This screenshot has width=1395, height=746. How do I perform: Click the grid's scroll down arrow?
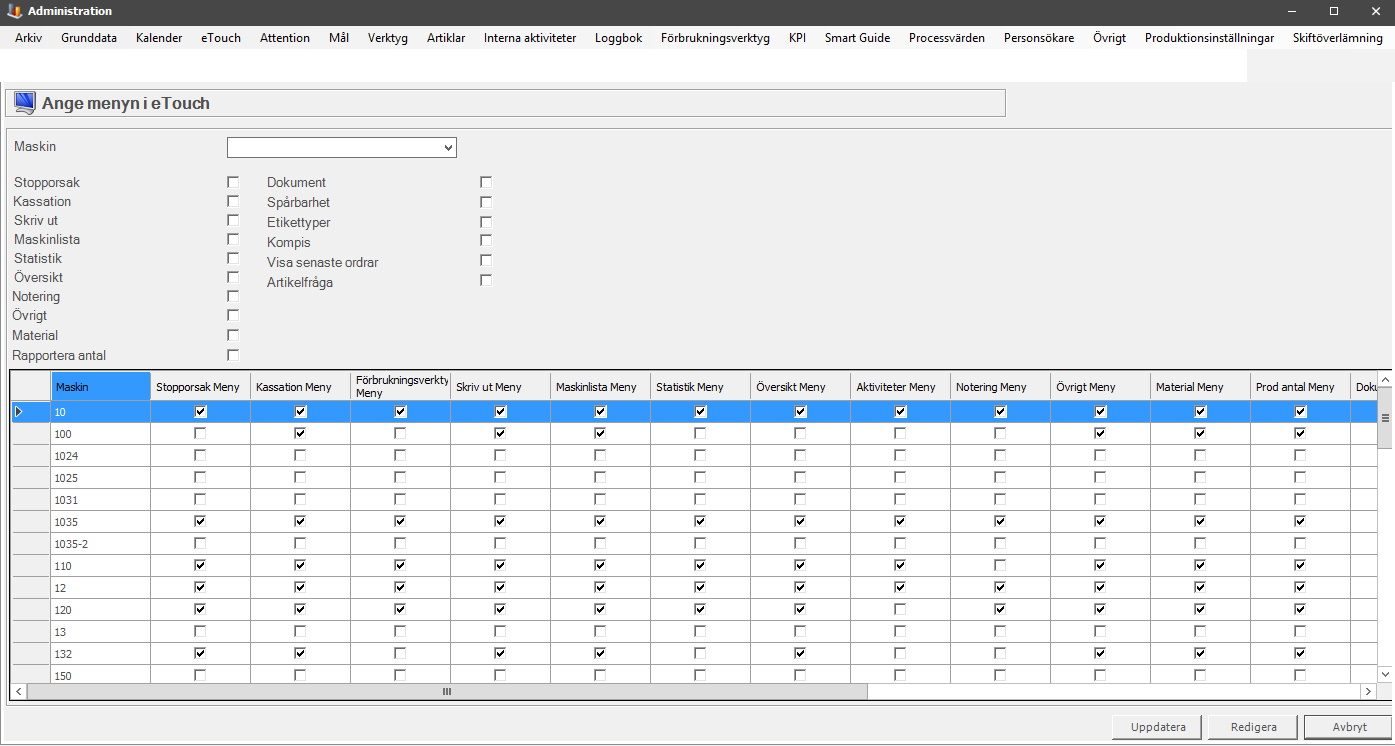coord(1385,675)
